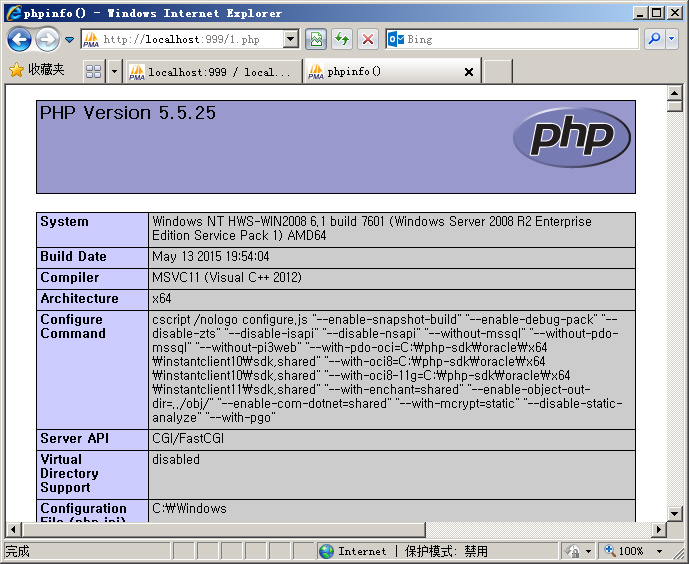Click the favorites star icon
The height and width of the screenshot is (564, 689).
(x=16, y=69)
